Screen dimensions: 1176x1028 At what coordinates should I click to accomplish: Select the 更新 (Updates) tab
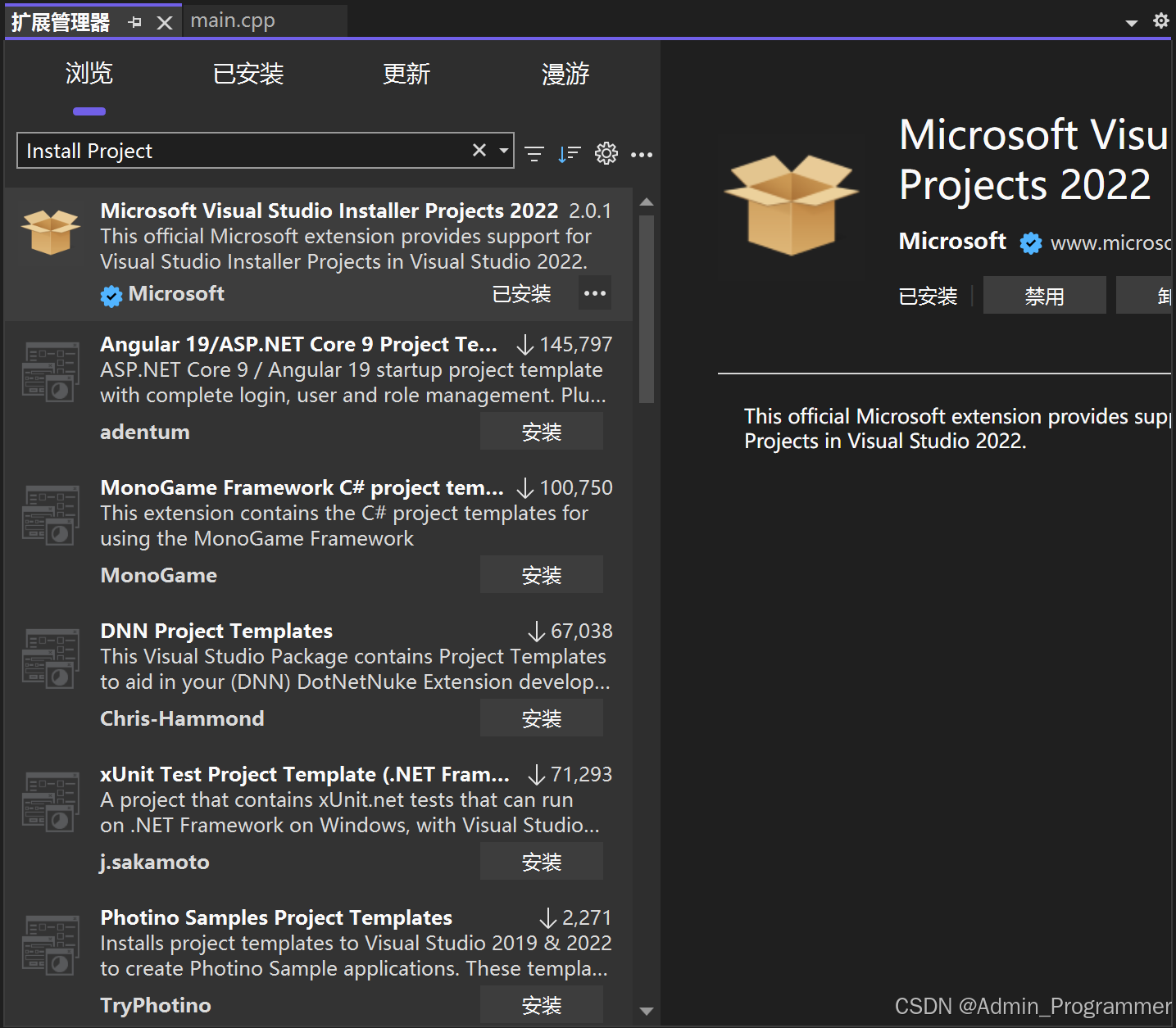(406, 74)
